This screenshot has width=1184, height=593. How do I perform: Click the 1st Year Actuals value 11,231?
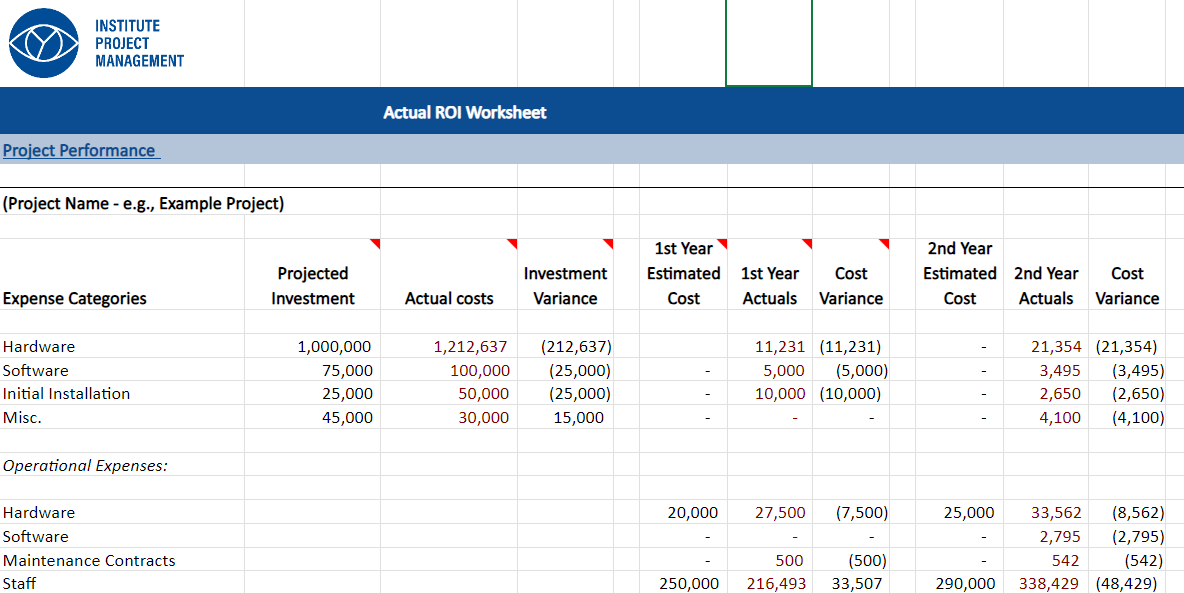[780, 347]
